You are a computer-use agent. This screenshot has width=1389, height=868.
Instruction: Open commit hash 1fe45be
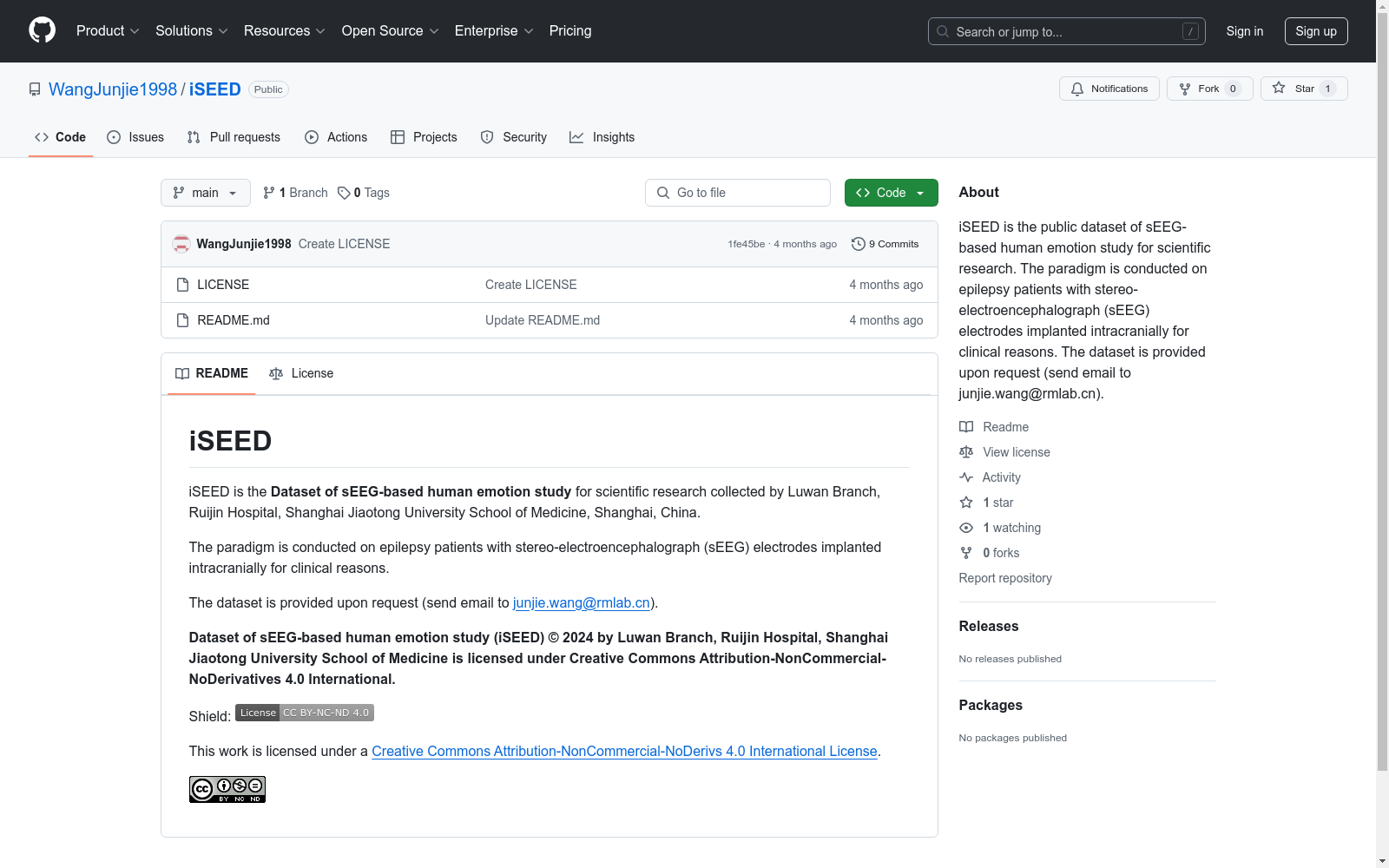click(x=747, y=244)
